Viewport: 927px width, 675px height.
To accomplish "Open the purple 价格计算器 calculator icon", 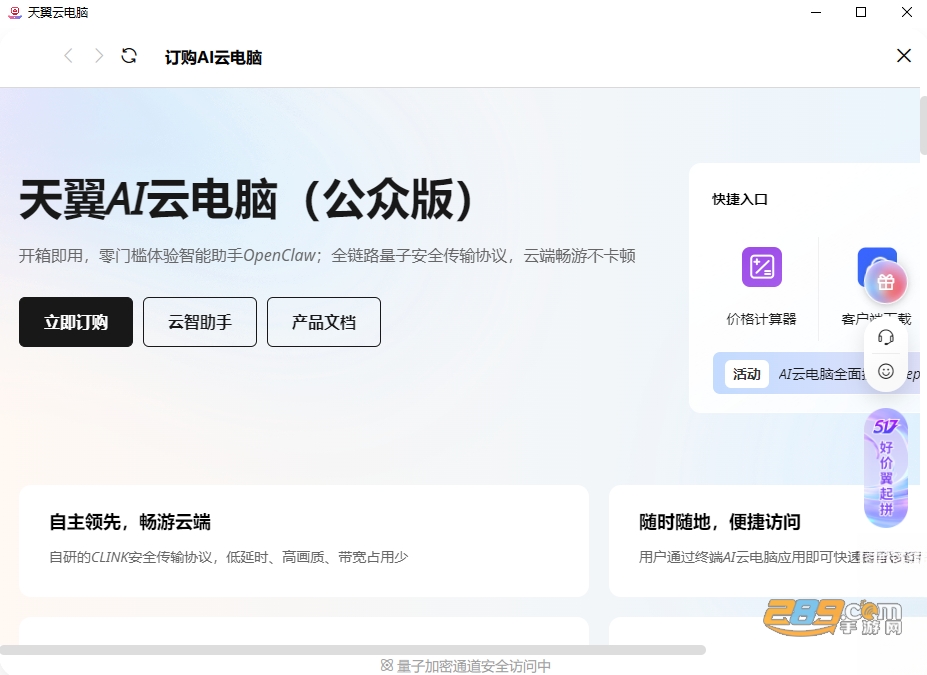I will pos(761,267).
